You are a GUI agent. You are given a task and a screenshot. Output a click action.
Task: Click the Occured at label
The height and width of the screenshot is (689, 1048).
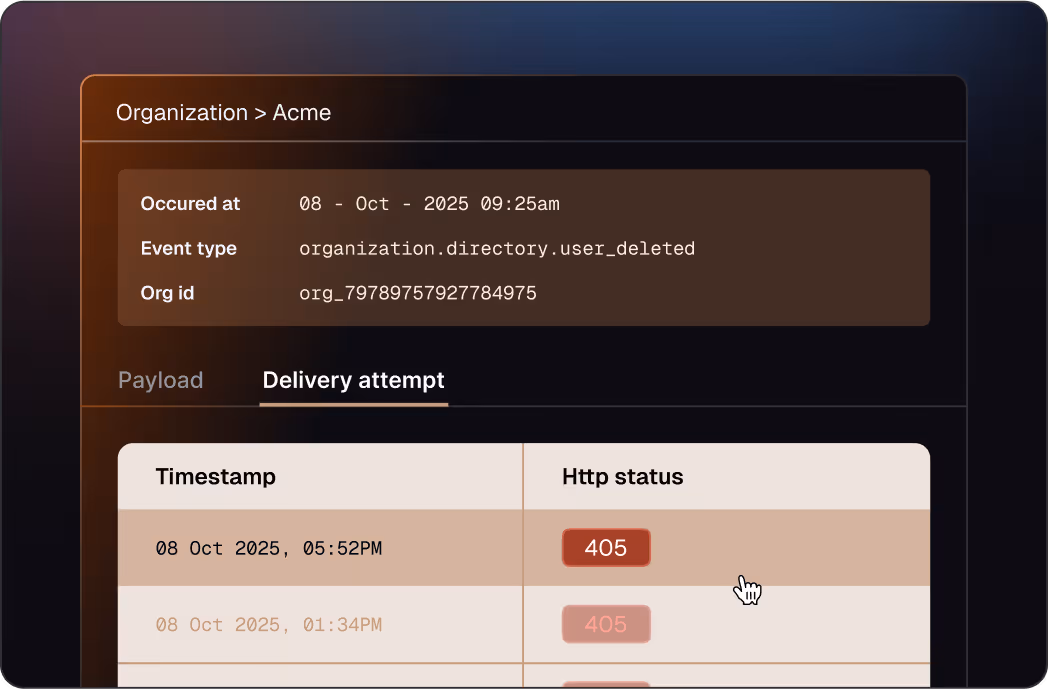[x=190, y=204]
